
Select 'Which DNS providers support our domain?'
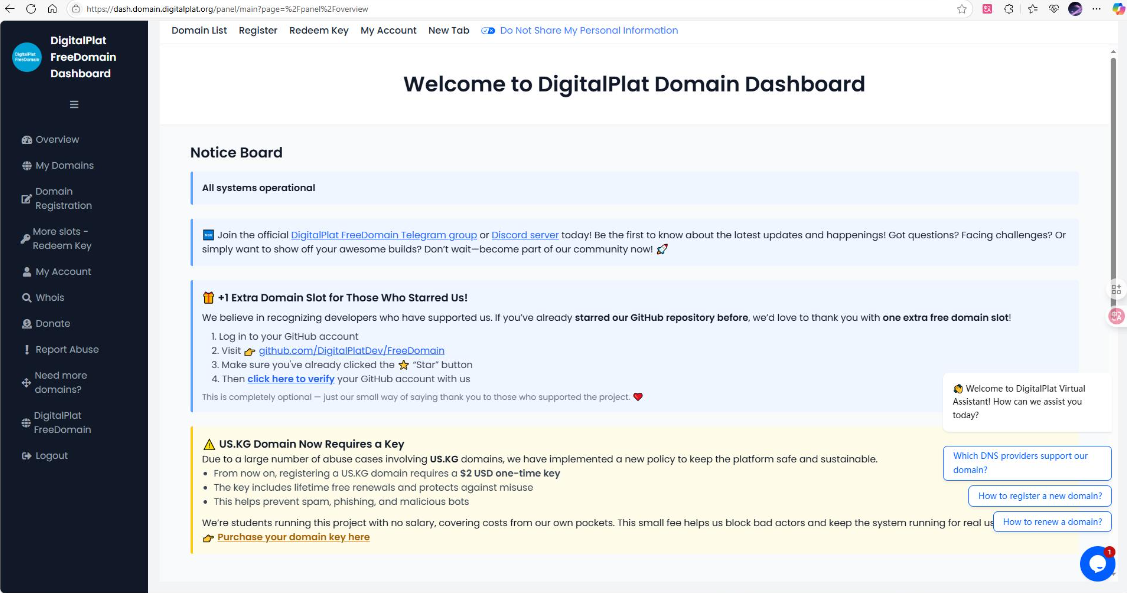1027,463
